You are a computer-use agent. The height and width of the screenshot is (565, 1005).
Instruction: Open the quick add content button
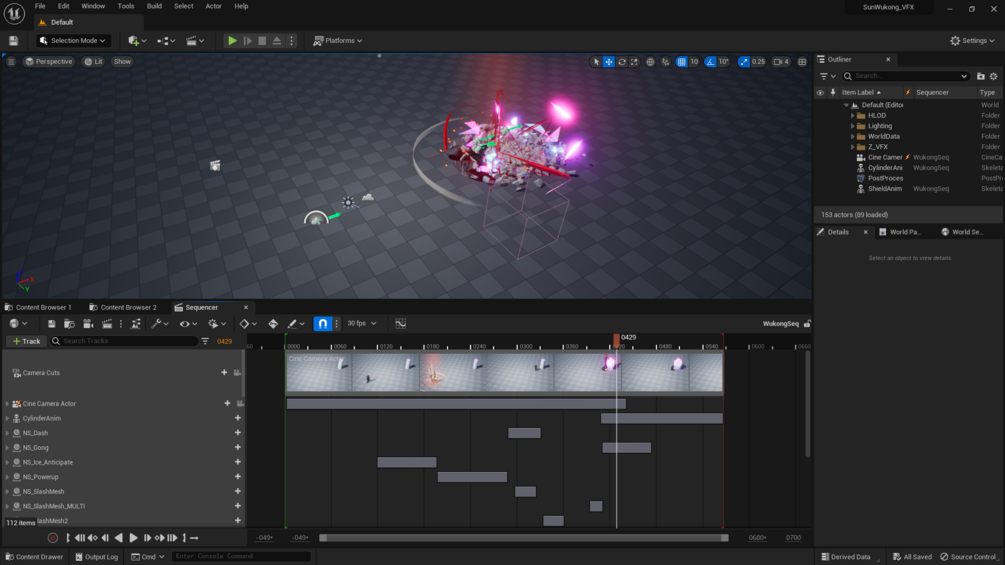(x=137, y=40)
